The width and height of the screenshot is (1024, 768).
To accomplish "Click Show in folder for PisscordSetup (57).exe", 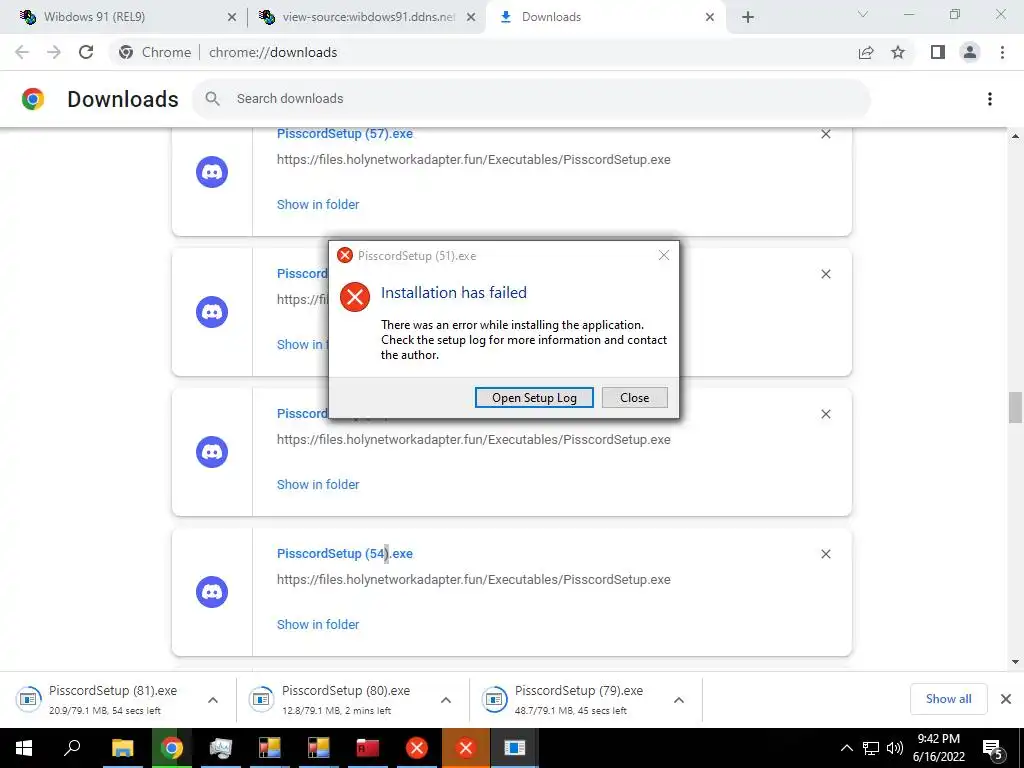I will tap(318, 204).
